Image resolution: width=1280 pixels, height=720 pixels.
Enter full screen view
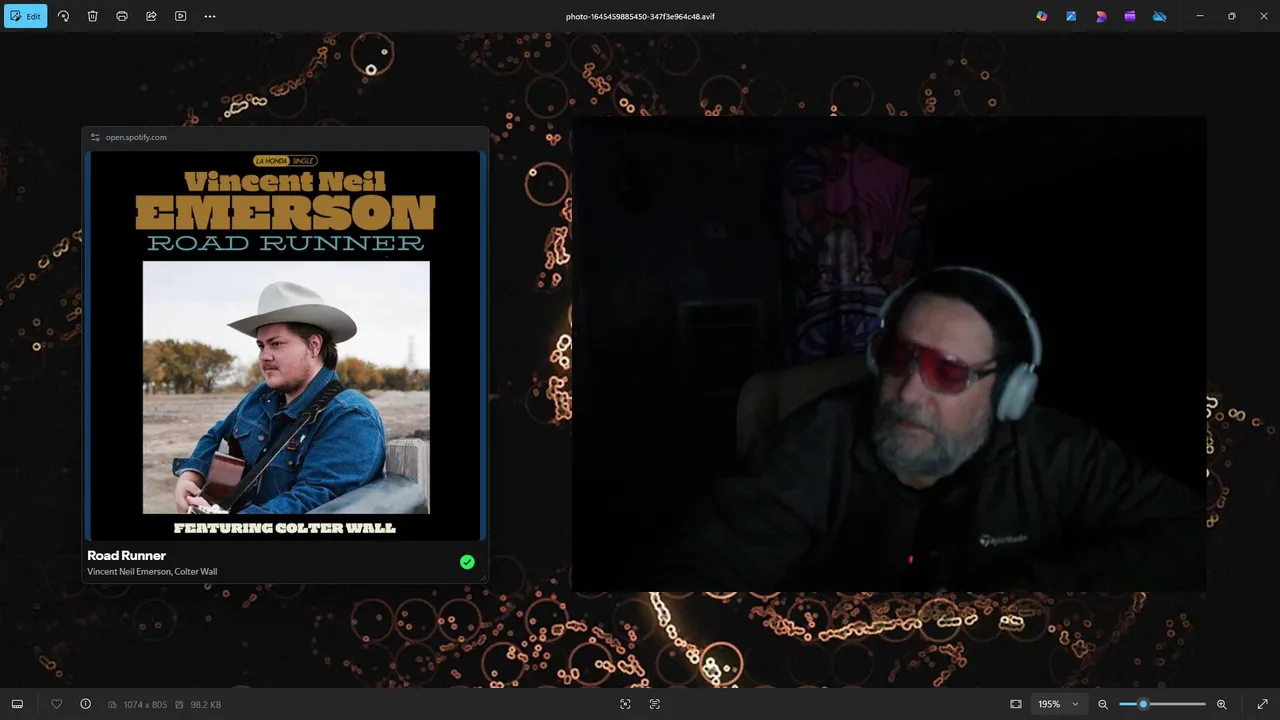click(1262, 704)
